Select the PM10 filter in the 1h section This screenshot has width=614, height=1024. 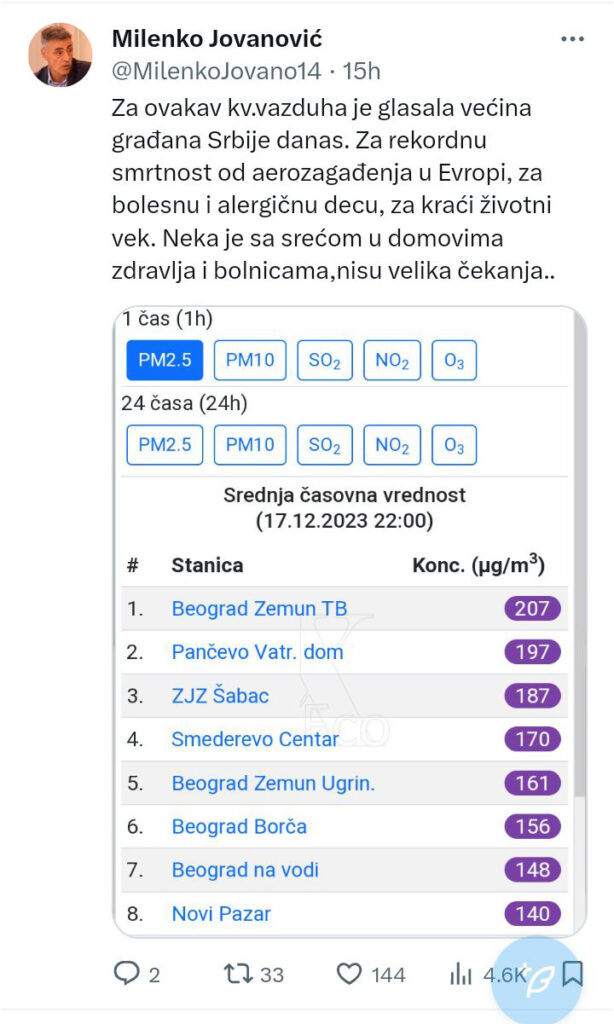[x=250, y=361]
